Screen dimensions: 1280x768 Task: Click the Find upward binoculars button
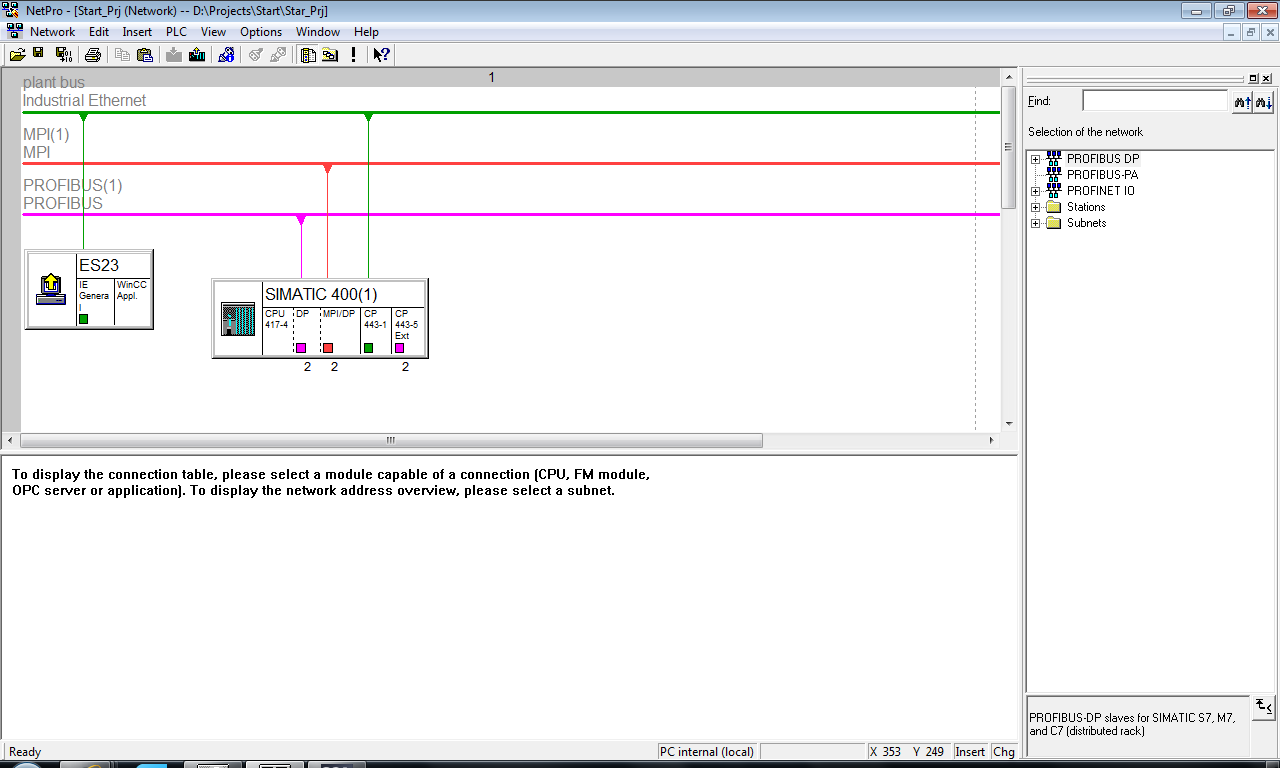click(x=1243, y=101)
